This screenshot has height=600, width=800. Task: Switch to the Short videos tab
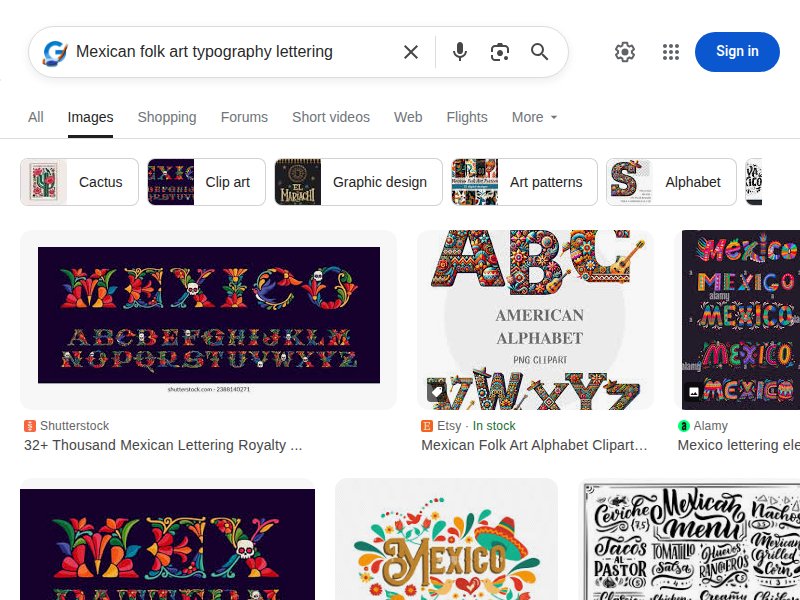pyautogui.click(x=331, y=117)
